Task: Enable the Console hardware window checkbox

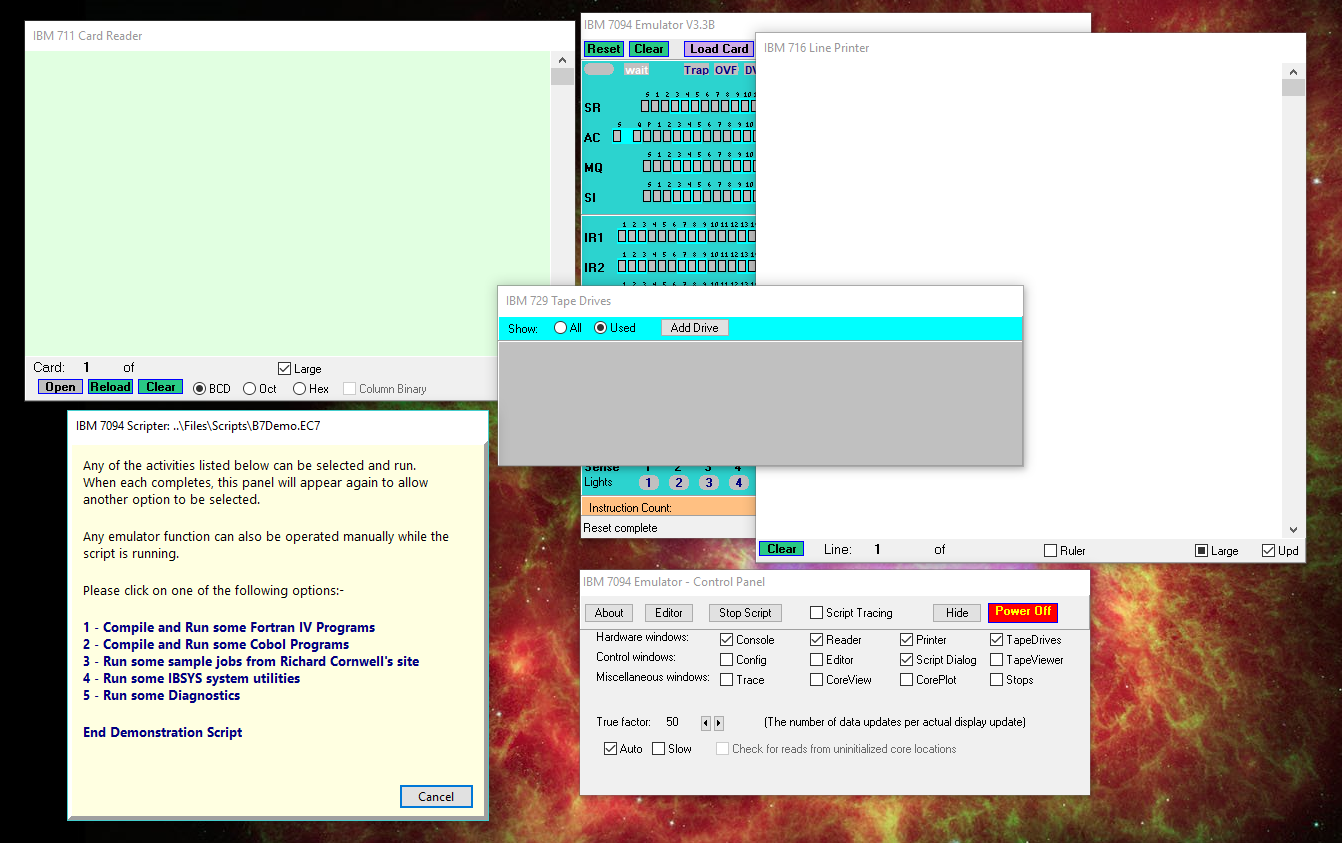Action: 727,640
